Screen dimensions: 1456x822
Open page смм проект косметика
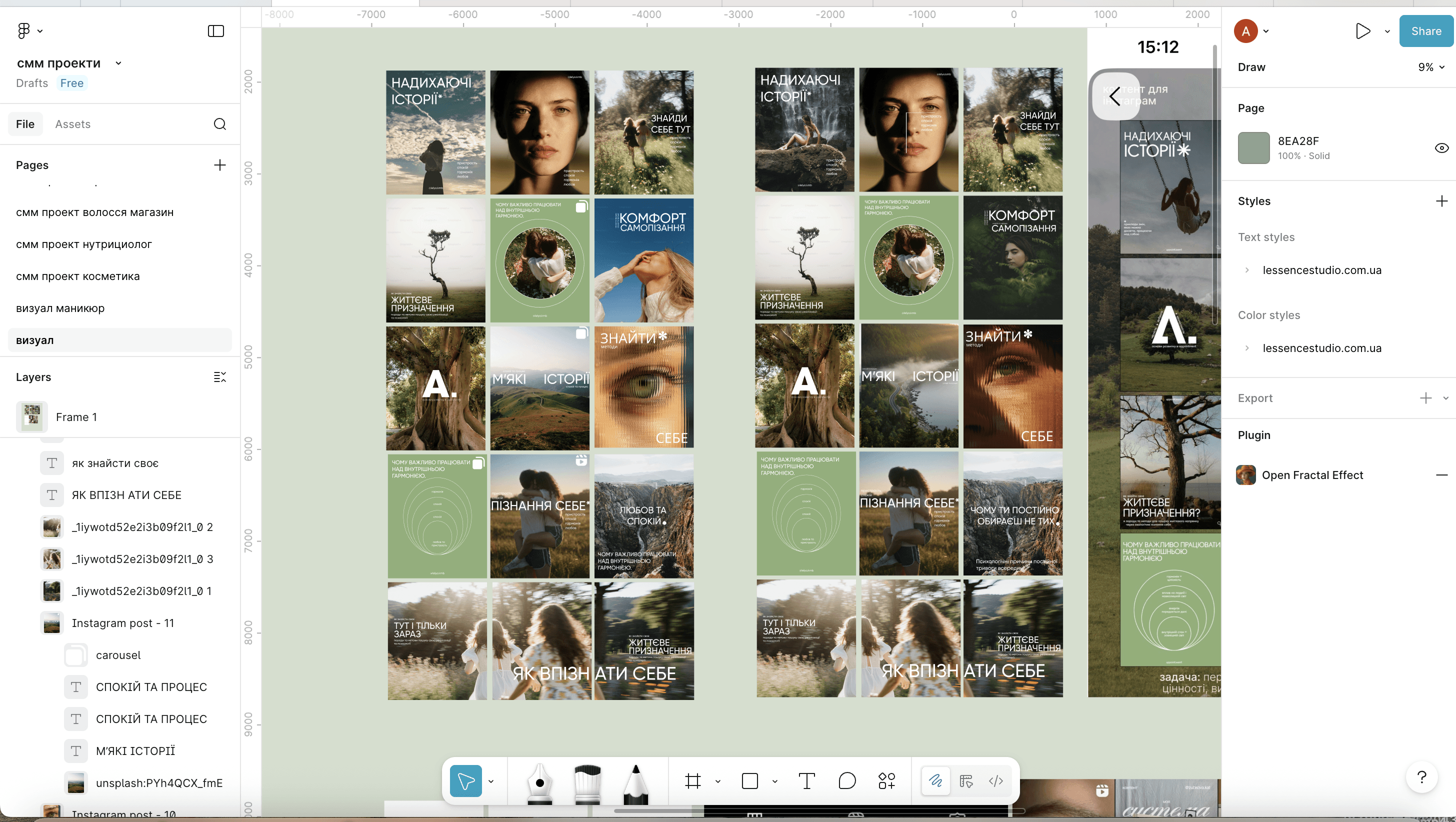[x=77, y=276]
